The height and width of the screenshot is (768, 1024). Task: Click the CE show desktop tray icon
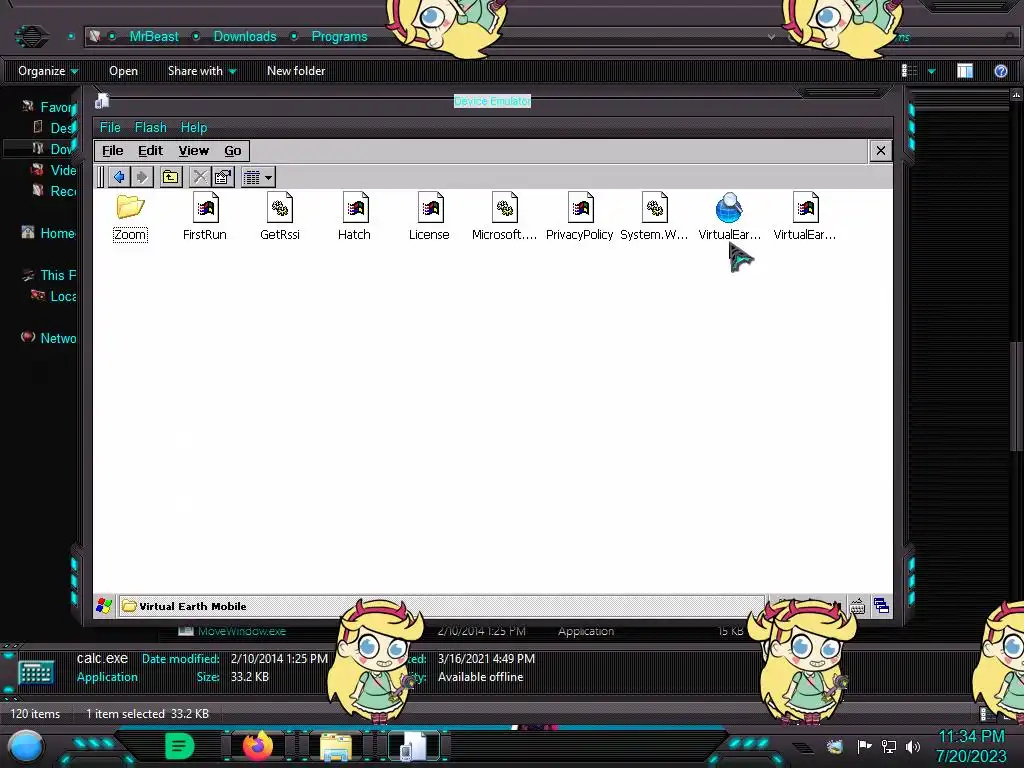[881, 606]
